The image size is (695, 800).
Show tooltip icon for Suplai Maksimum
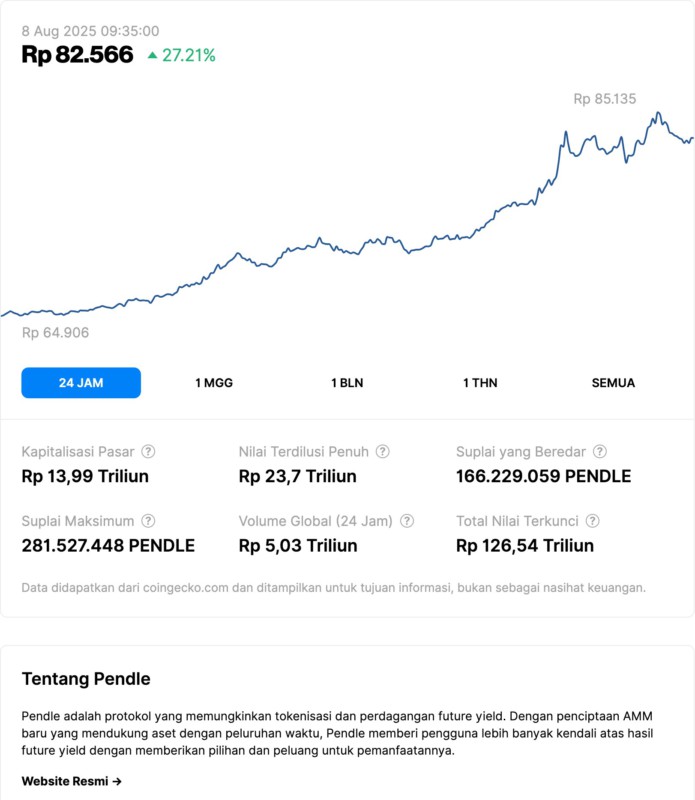(x=148, y=521)
